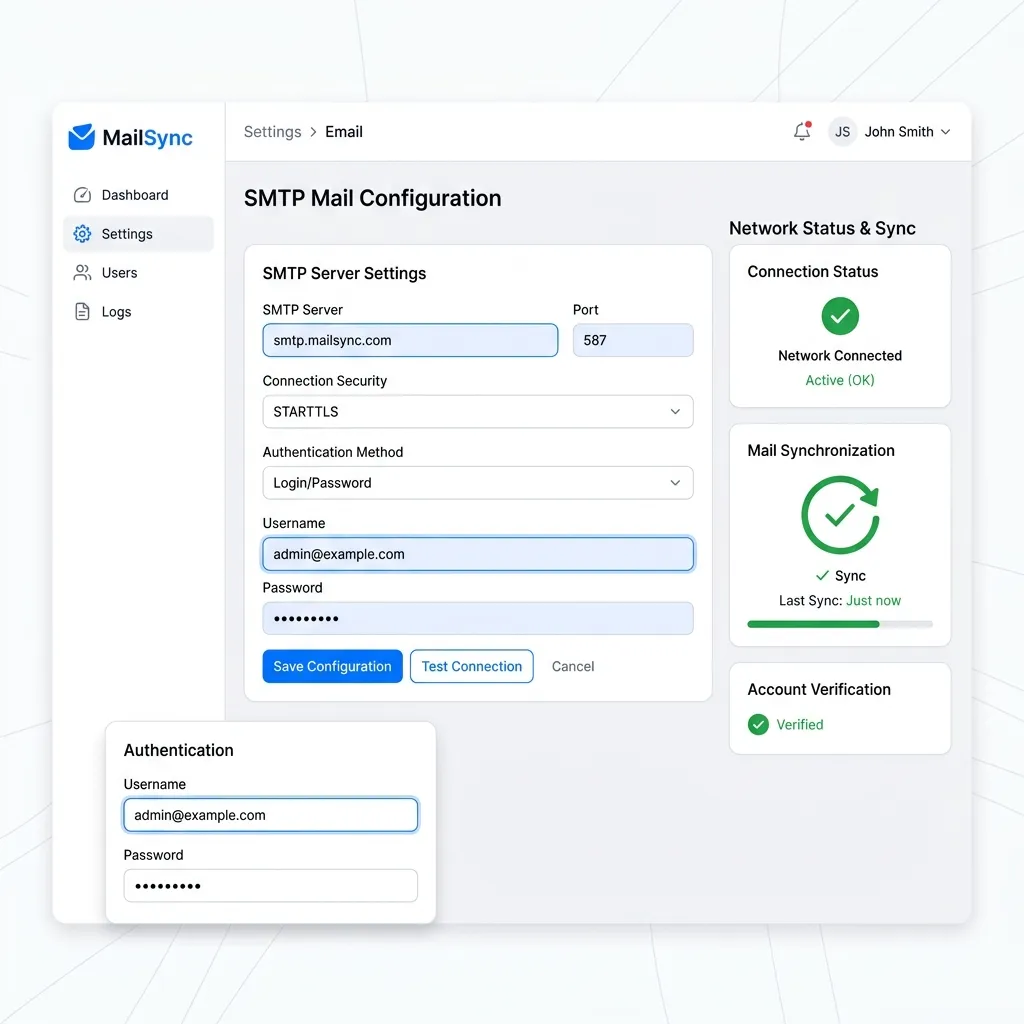The width and height of the screenshot is (1024, 1024).
Task: Open the notification bell icon
Action: 802,131
